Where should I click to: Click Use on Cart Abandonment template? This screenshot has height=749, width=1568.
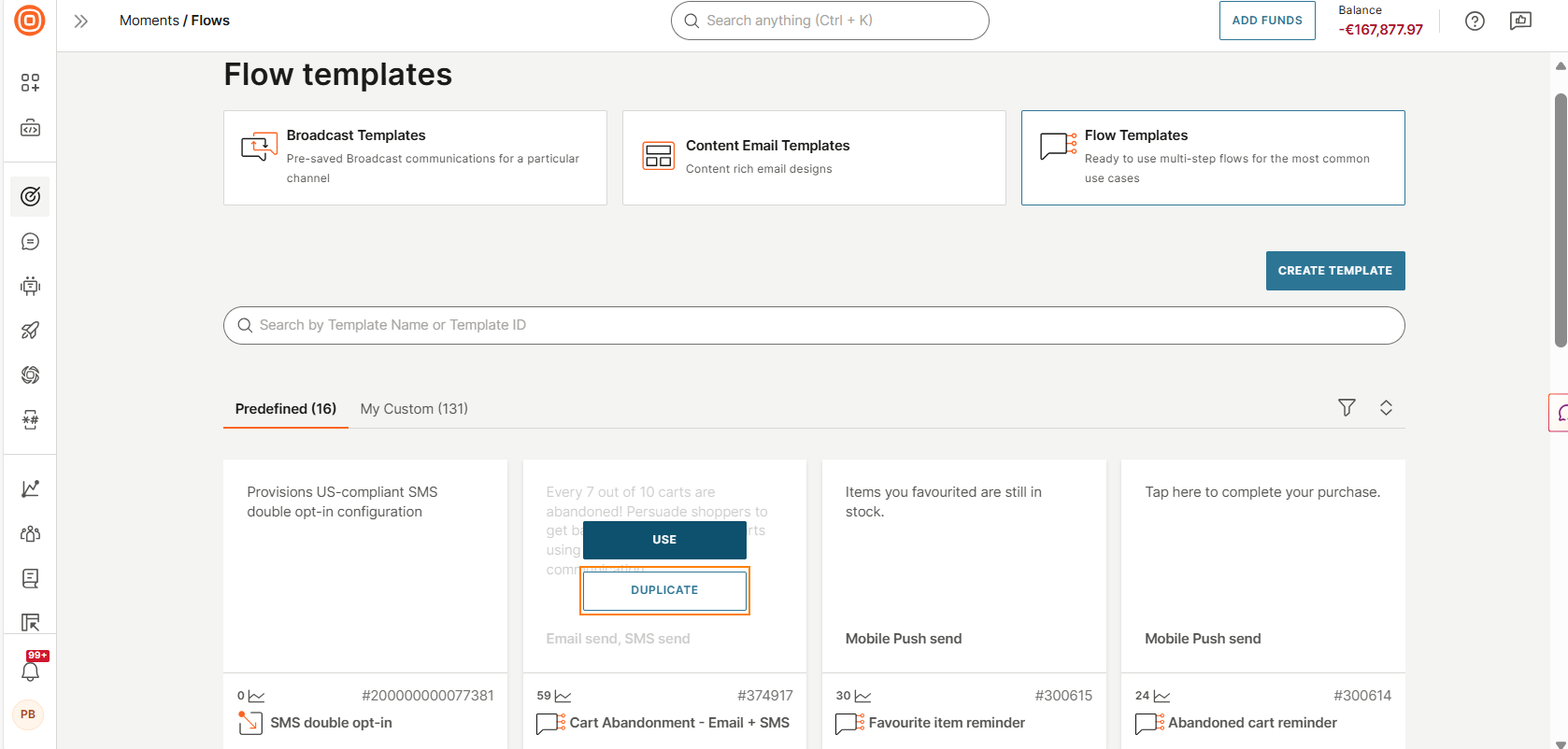[664, 540]
